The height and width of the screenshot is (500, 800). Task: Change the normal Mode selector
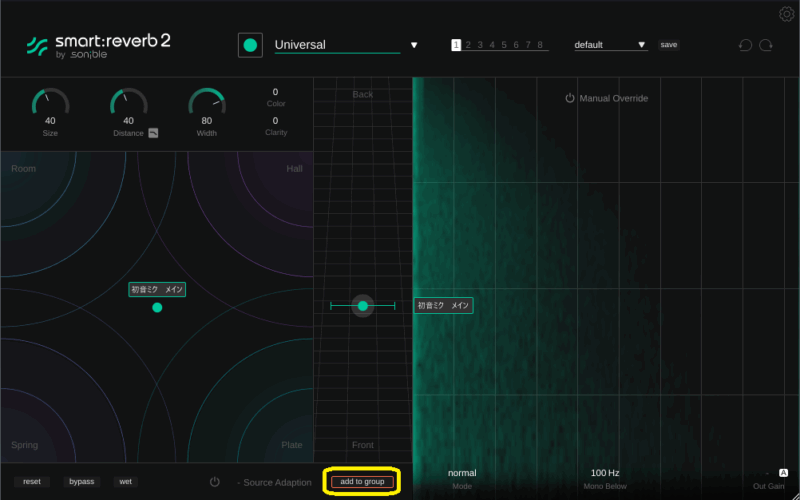coord(462,473)
